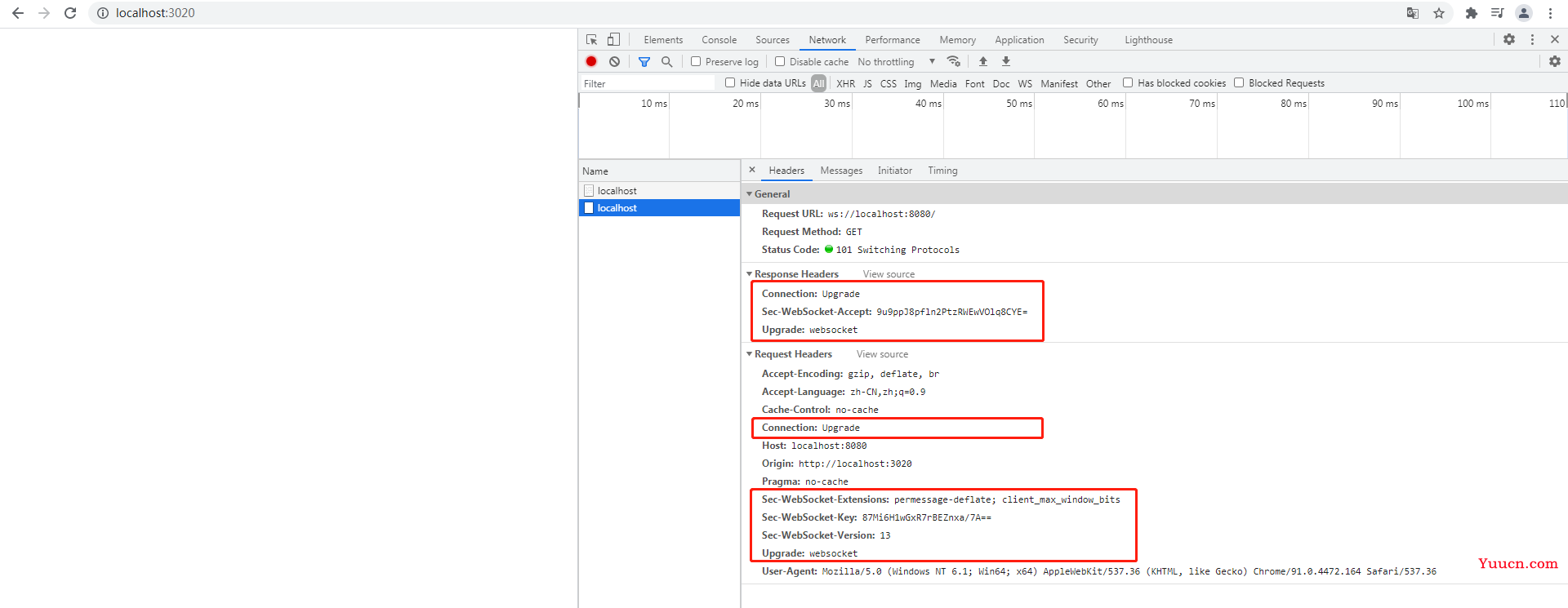Open the media control playlist icon

pyautogui.click(x=1498, y=13)
